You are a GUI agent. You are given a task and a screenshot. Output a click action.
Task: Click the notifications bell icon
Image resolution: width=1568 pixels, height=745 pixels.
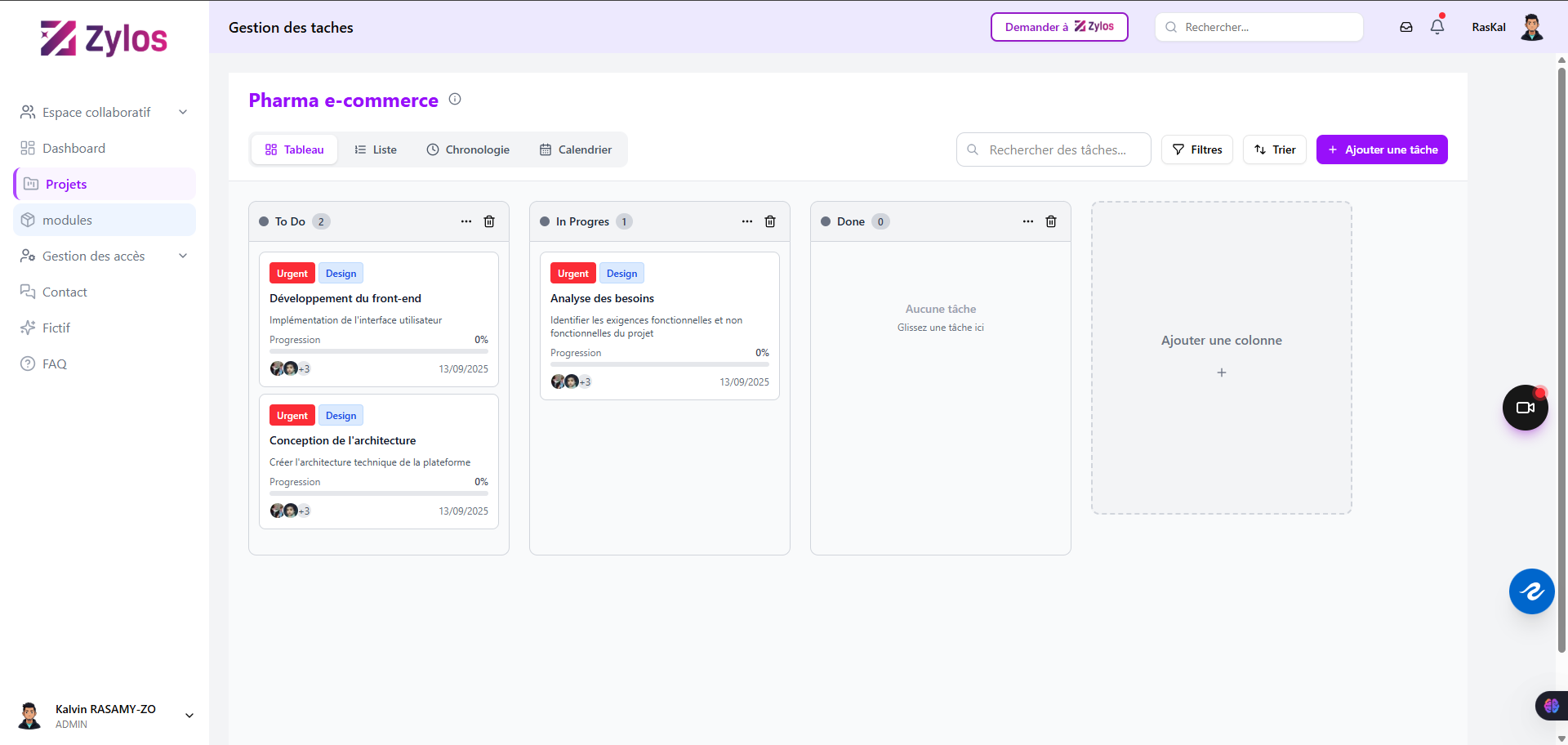[1437, 27]
